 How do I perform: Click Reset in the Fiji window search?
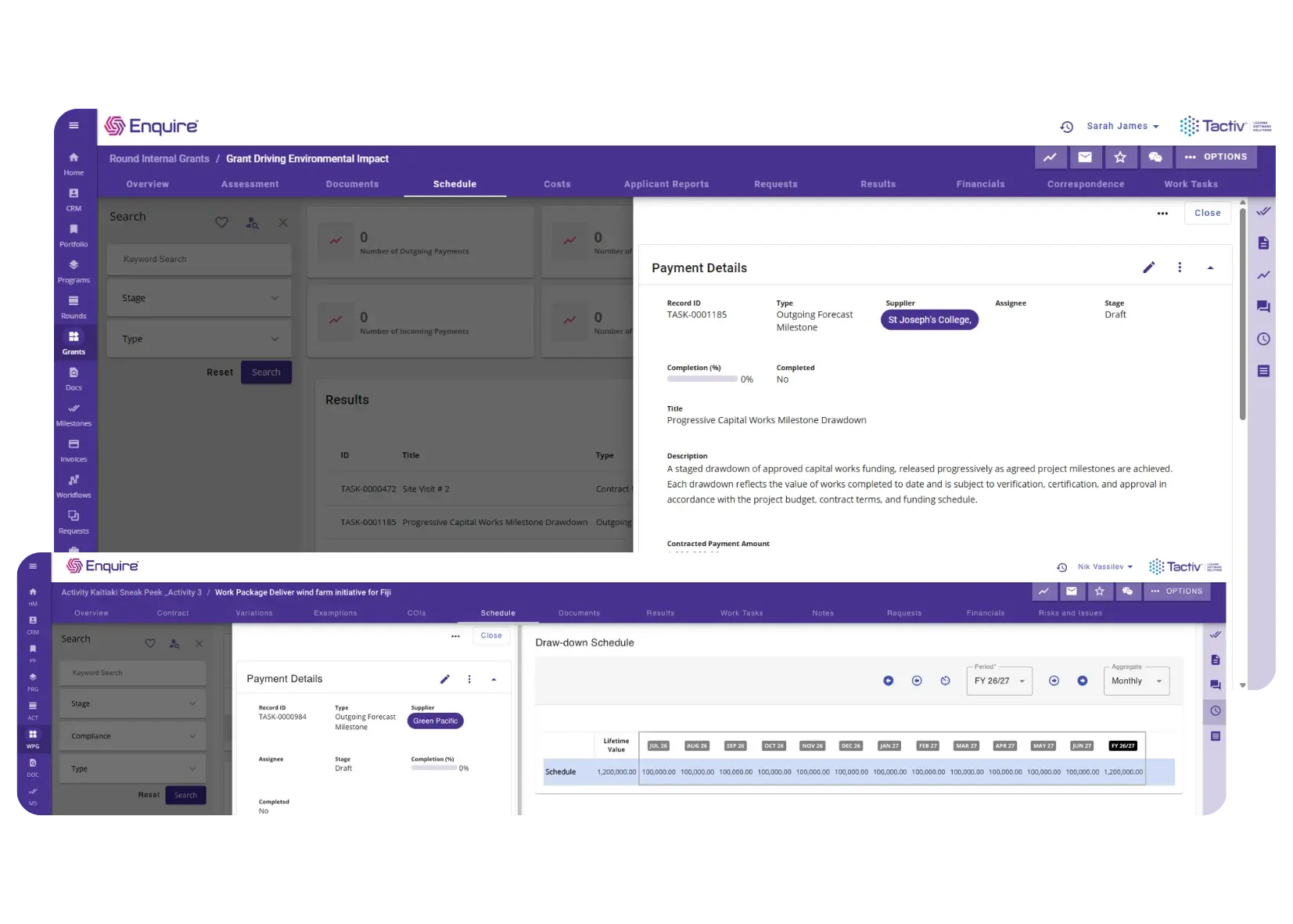pos(149,795)
